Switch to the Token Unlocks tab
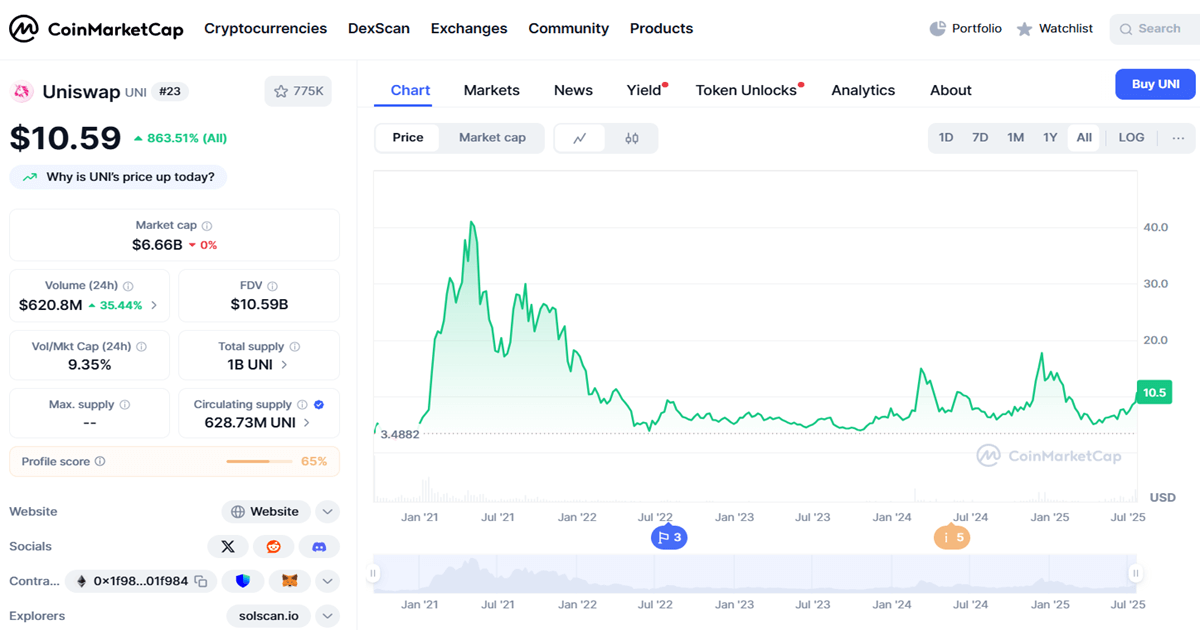 point(747,90)
